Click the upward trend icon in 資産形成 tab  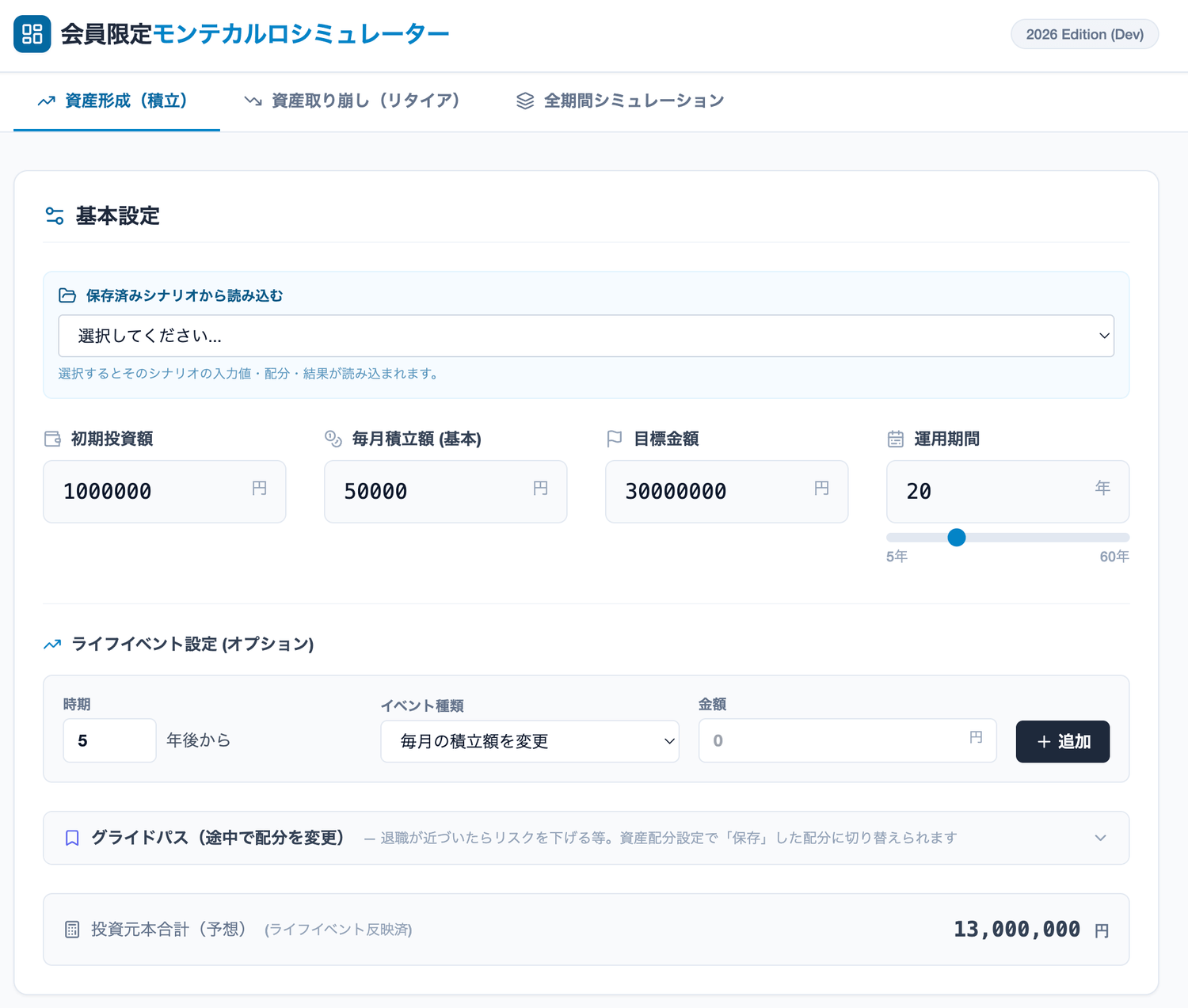point(47,101)
